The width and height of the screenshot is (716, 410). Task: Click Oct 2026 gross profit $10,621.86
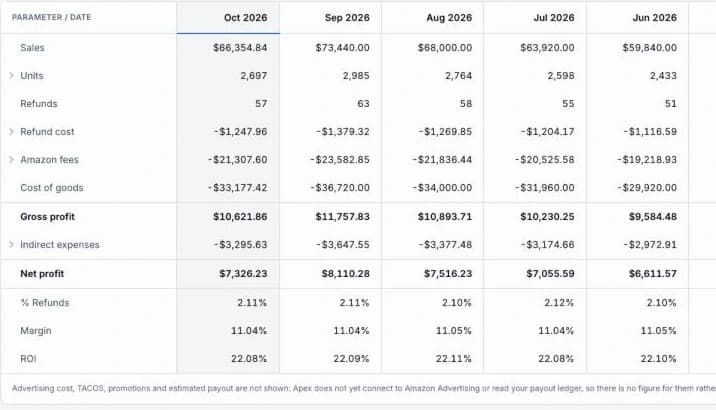[x=240, y=217]
